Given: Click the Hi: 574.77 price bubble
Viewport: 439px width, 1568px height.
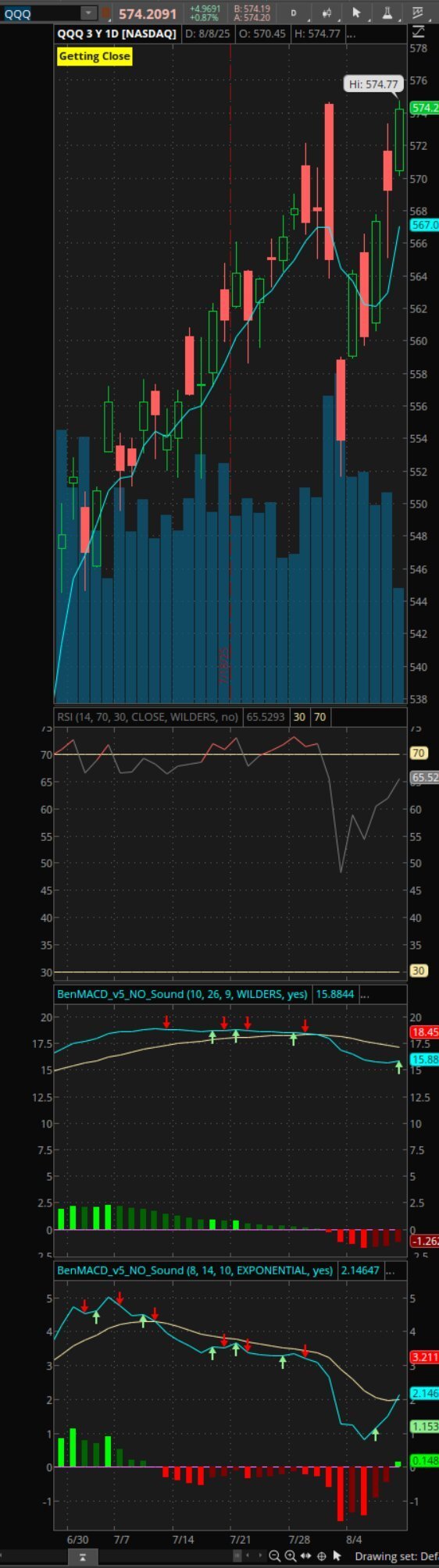Looking at the screenshot, I should coord(373,84).
